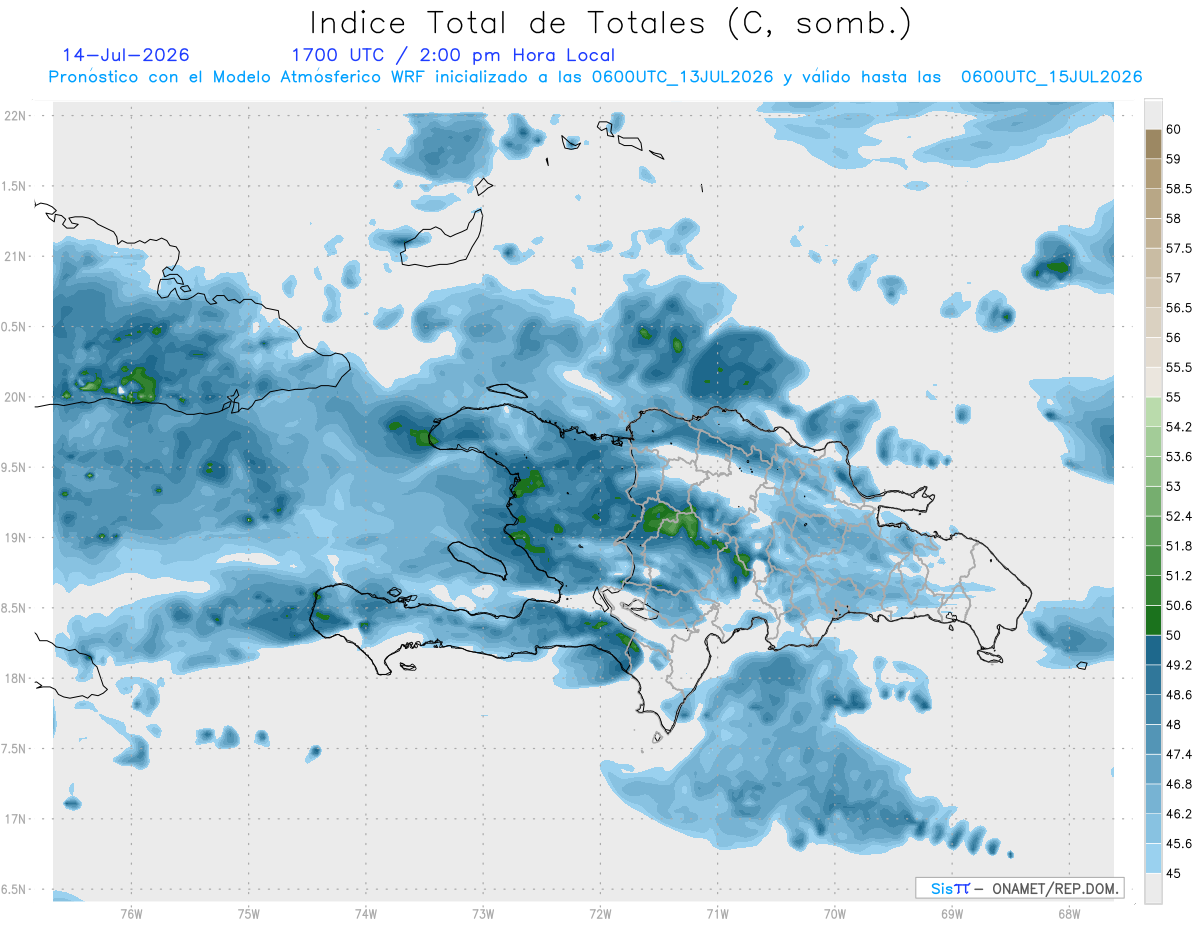This screenshot has height=927, width=1200.
Task: Select the "51.8" color scale value
Action: [1179, 546]
